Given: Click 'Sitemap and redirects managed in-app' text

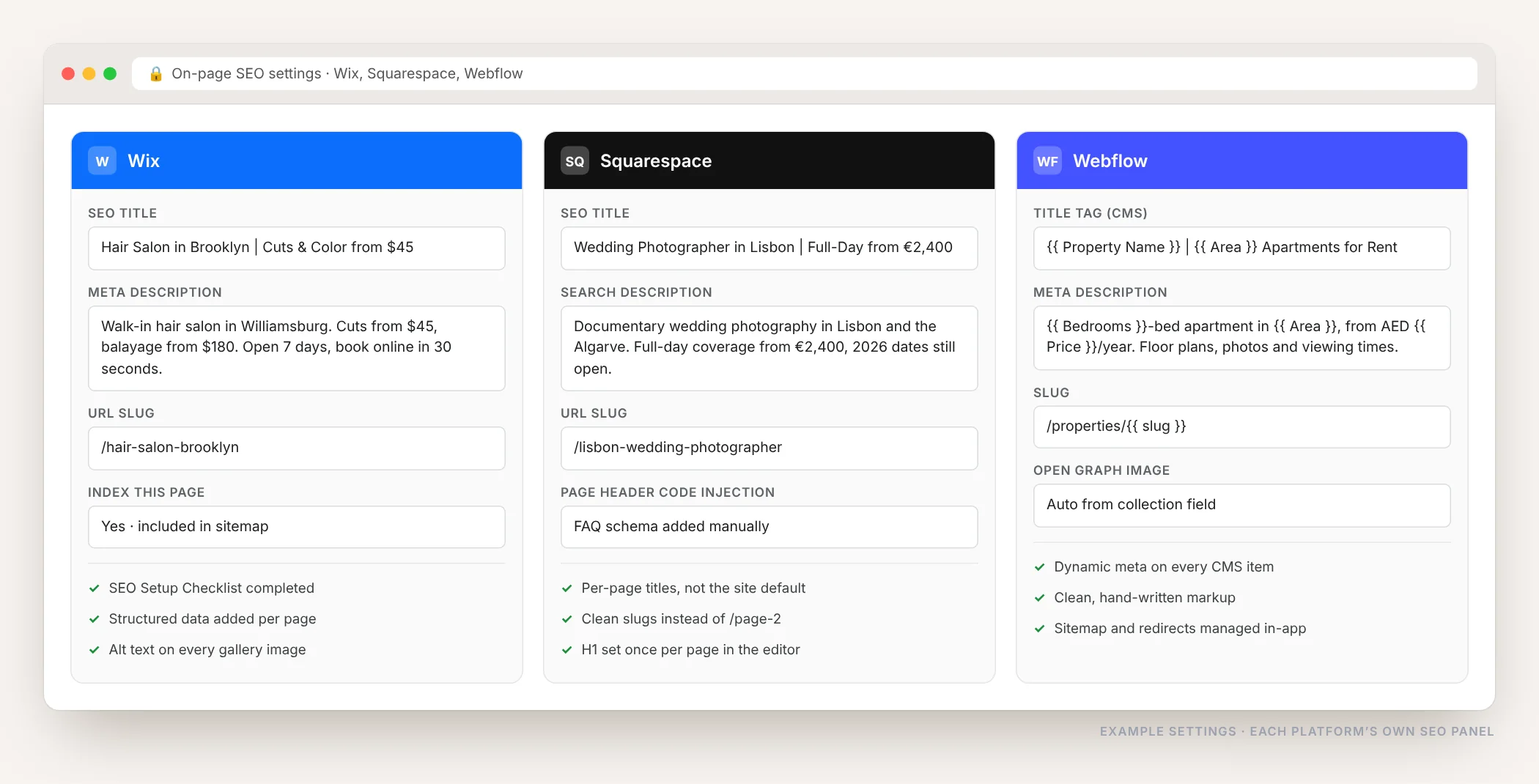Looking at the screenshot, I should [1180, 629].
